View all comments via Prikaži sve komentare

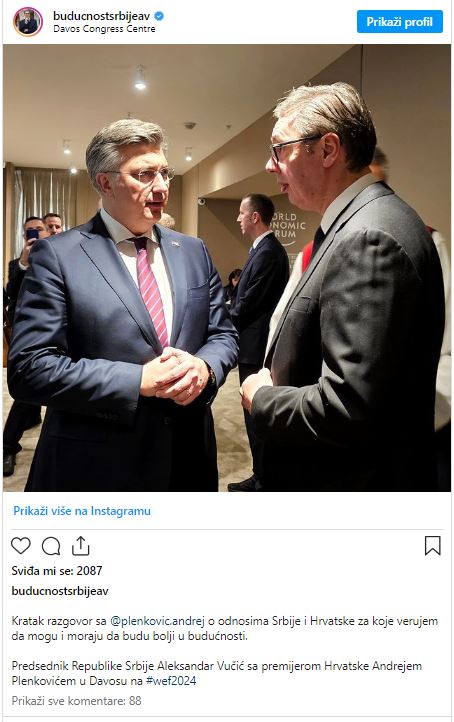click(76, 701)
